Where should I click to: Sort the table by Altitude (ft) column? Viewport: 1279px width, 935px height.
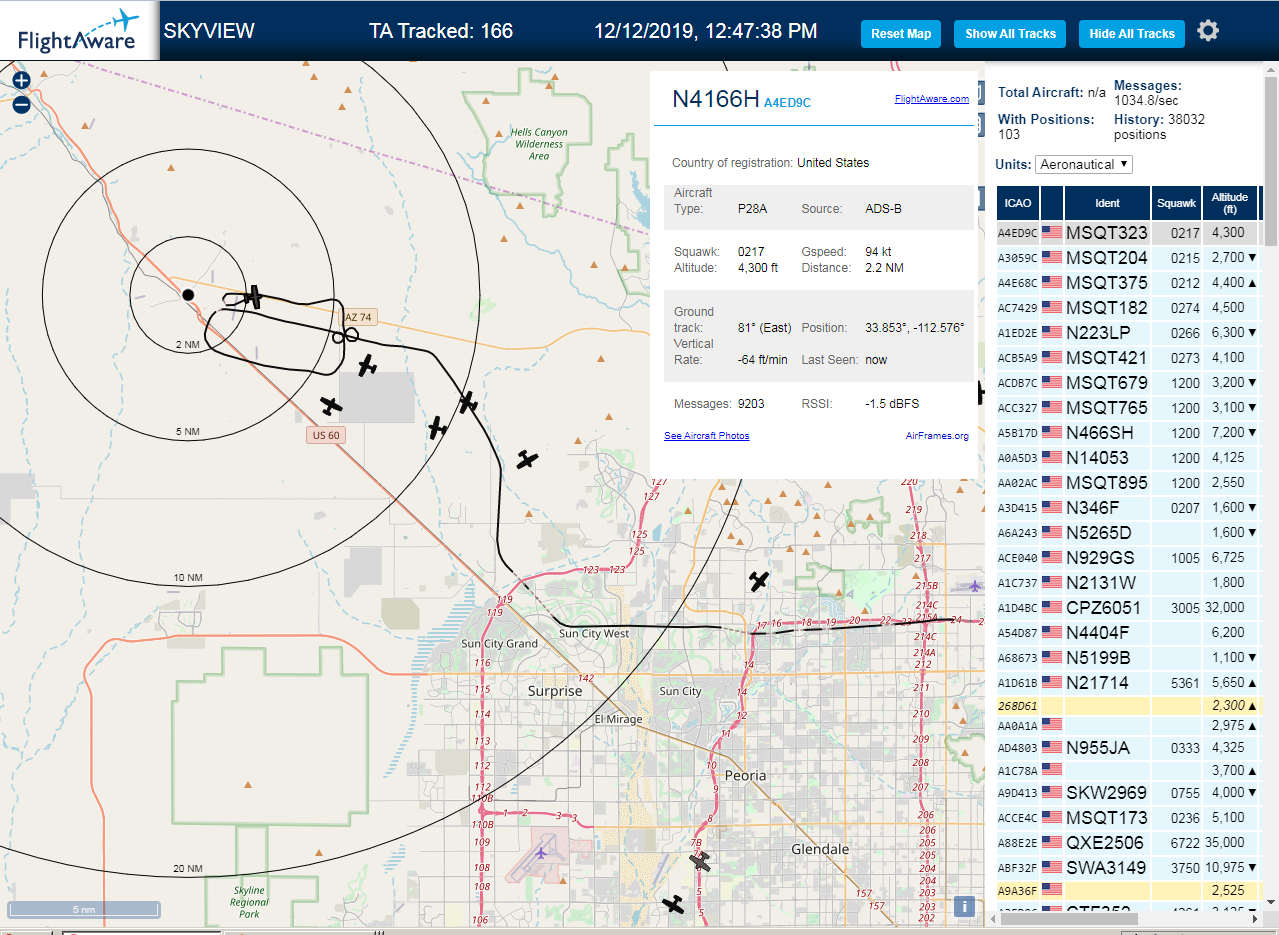pos(1230,203)
